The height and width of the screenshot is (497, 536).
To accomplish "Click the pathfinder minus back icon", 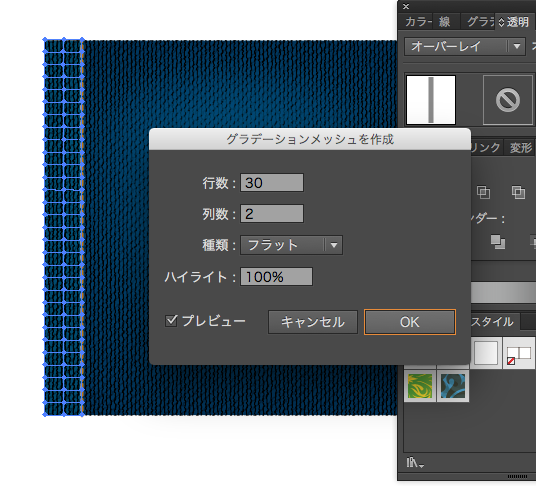I will tap(498, 242).
